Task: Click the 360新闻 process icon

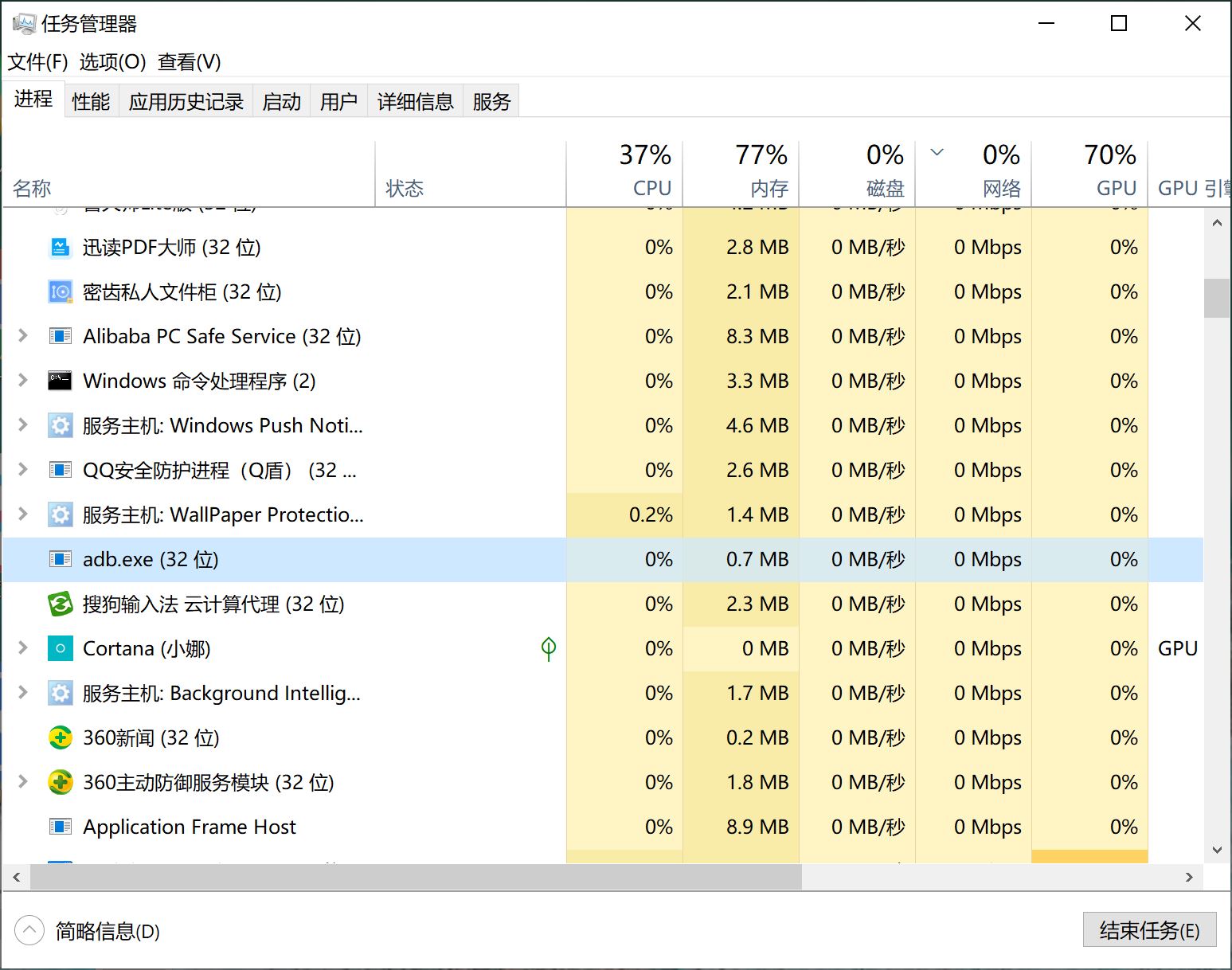Action: click(x=60, y=738)
